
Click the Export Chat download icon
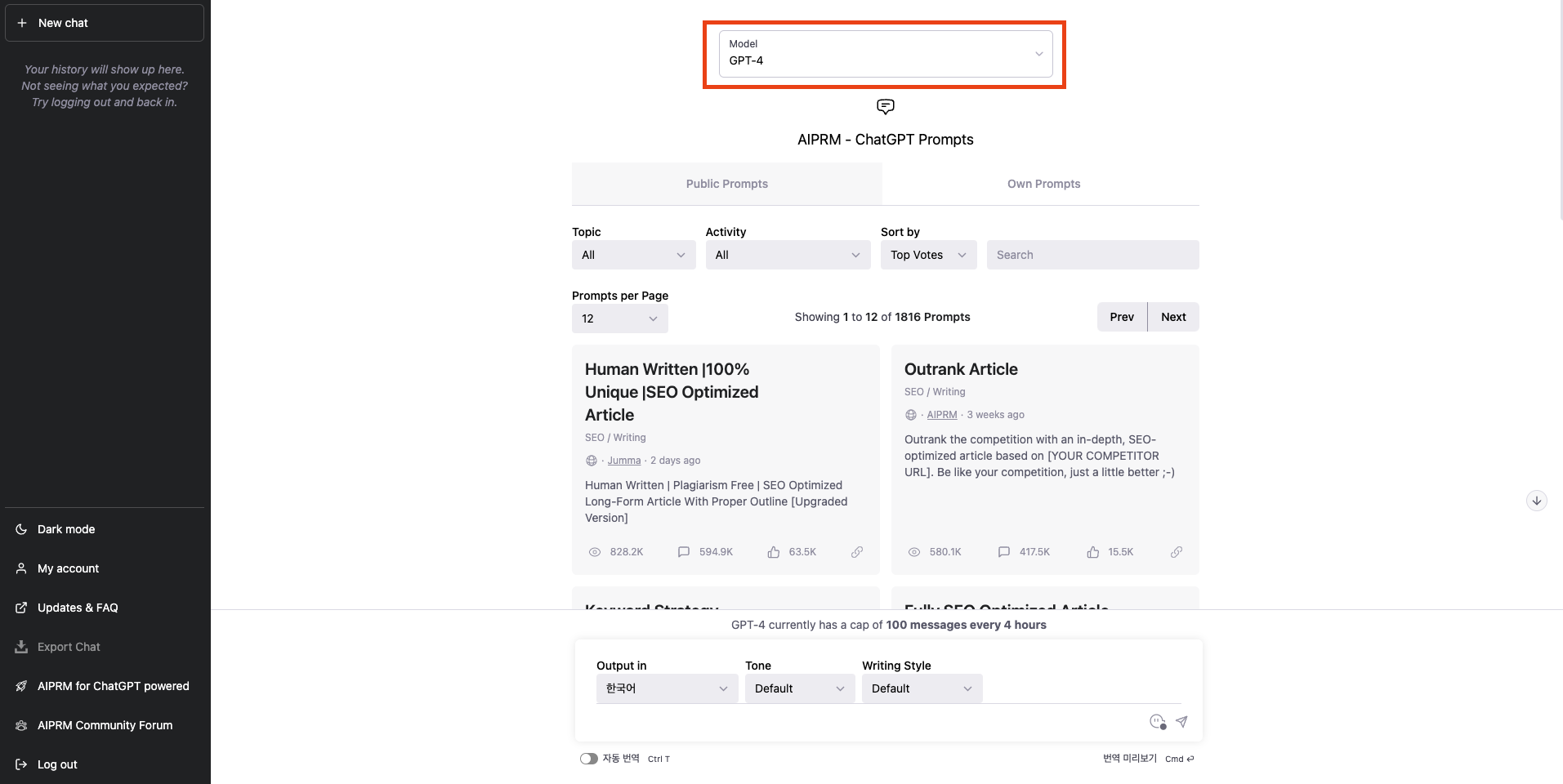pos(21,647)
